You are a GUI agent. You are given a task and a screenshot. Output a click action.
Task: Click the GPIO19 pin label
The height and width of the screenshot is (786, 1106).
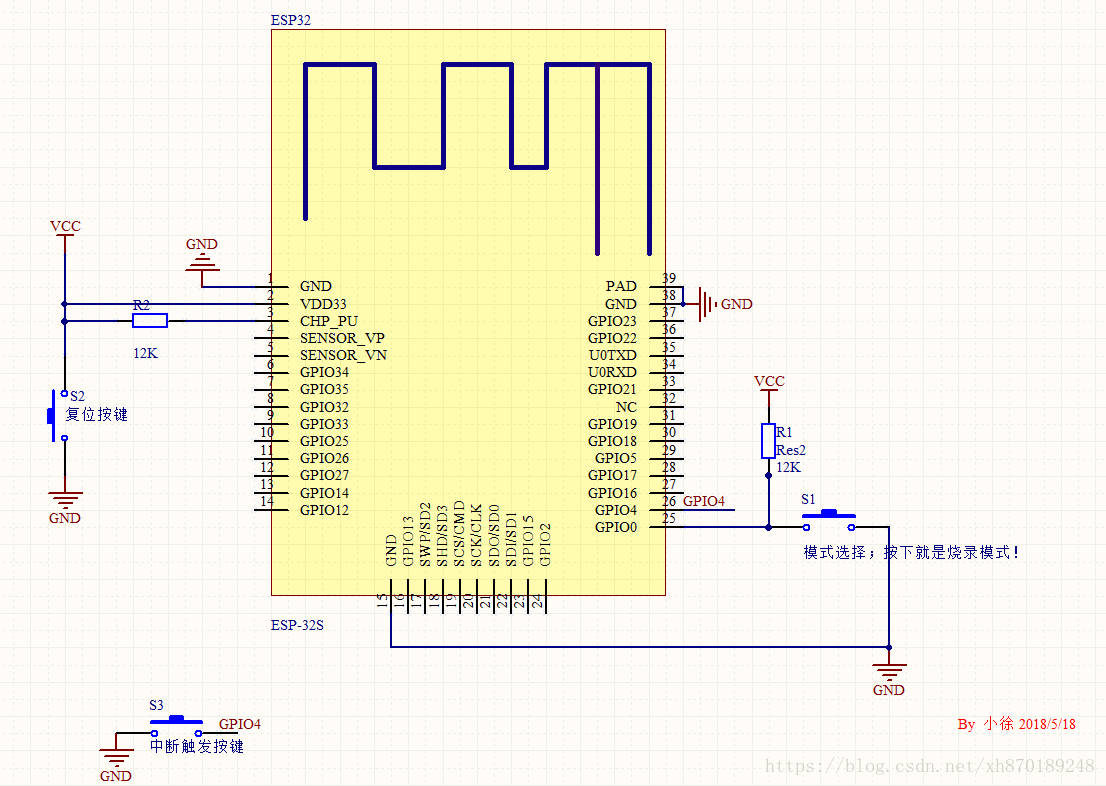pyautogui.click(x=612, y=424)
